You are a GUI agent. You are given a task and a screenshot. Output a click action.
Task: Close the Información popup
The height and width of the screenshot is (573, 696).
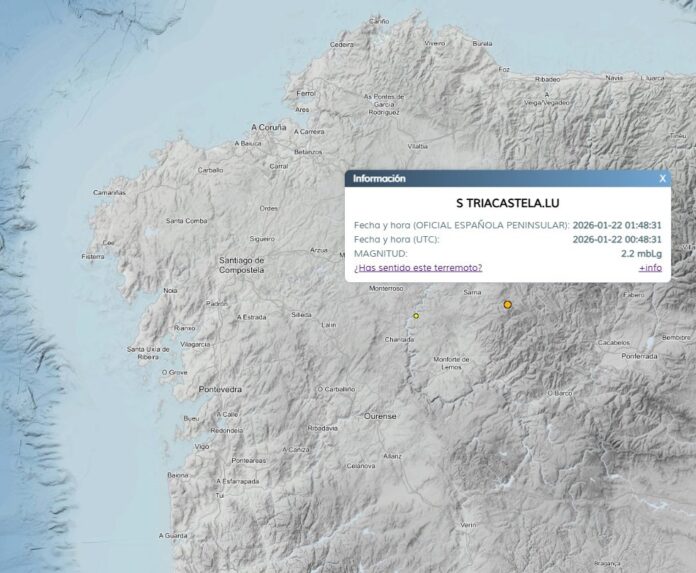coord(662,178)
